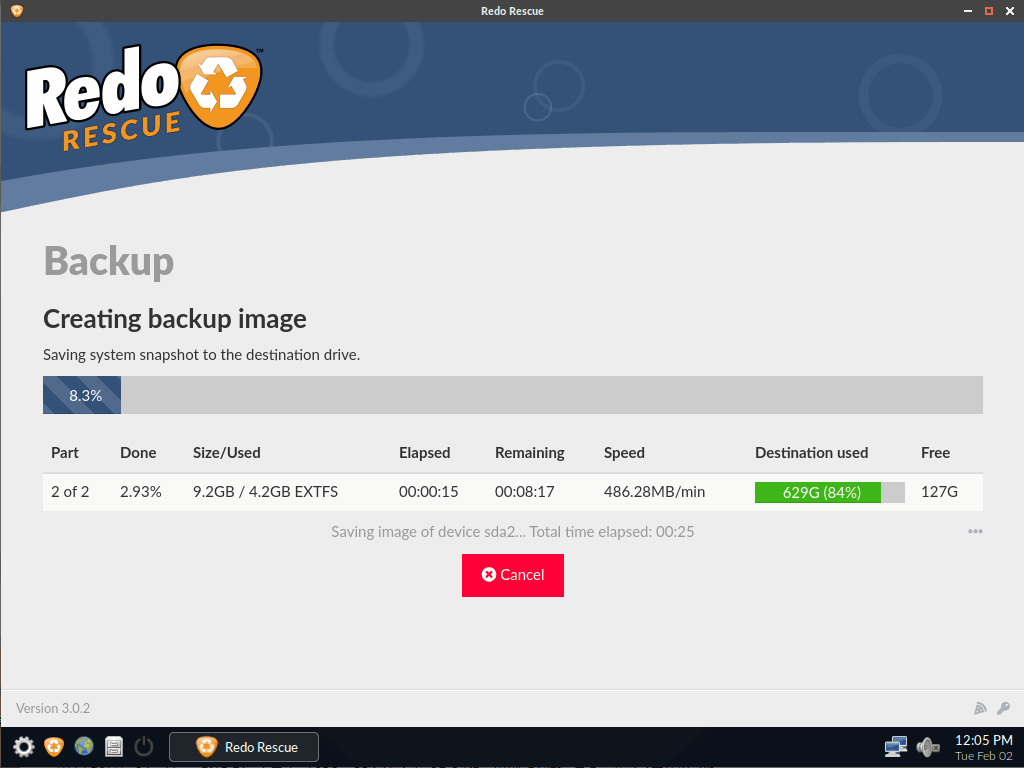This screenshot has height=768, width=1024.
Task: Open the network connections tray icon
Action: [x=895, y=746]
